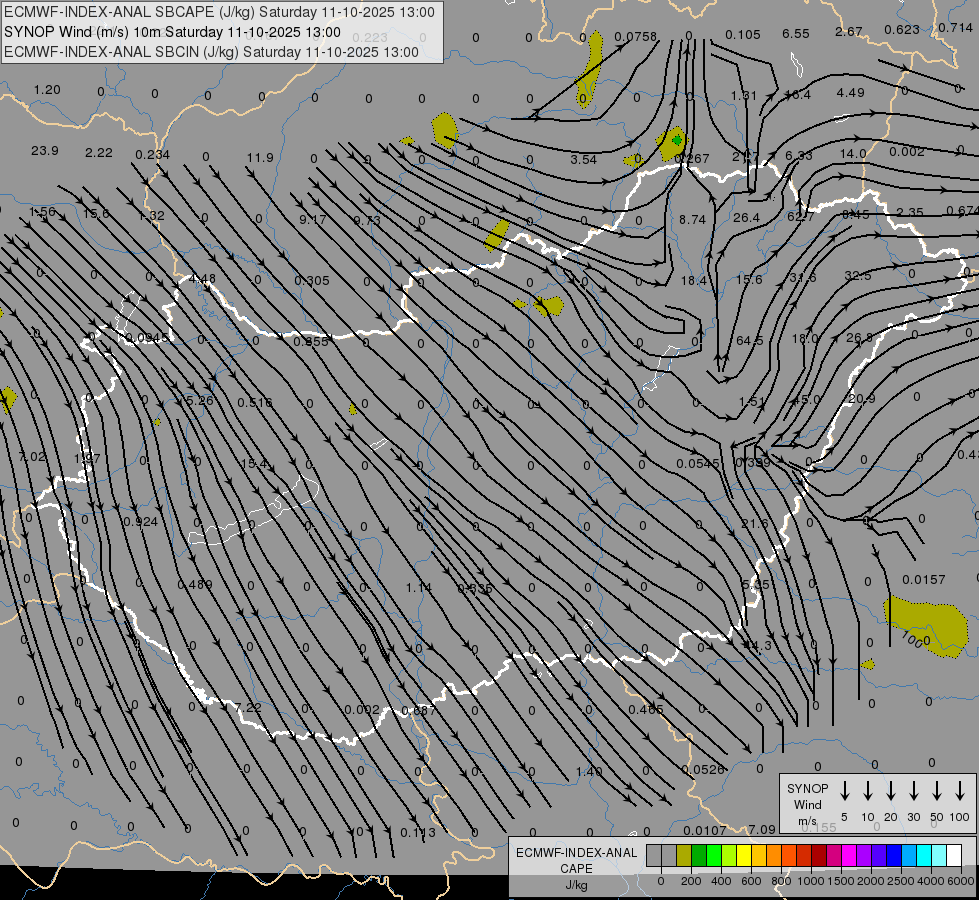Screen dimensions: 979x900
Task: Pick the lime yellow-green legend swatch
Action: 729,855
